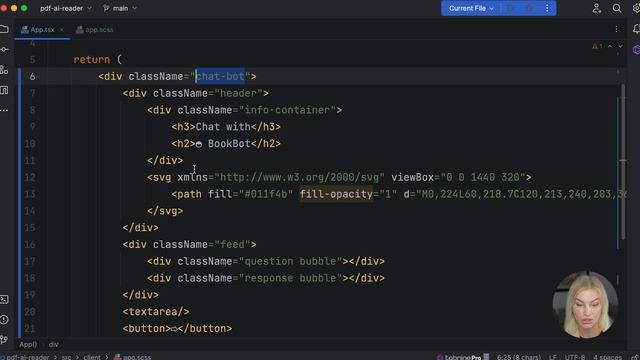Click the App() breadcrumb
The width and height of the screenshot is (640, 360).
[28, 344]
